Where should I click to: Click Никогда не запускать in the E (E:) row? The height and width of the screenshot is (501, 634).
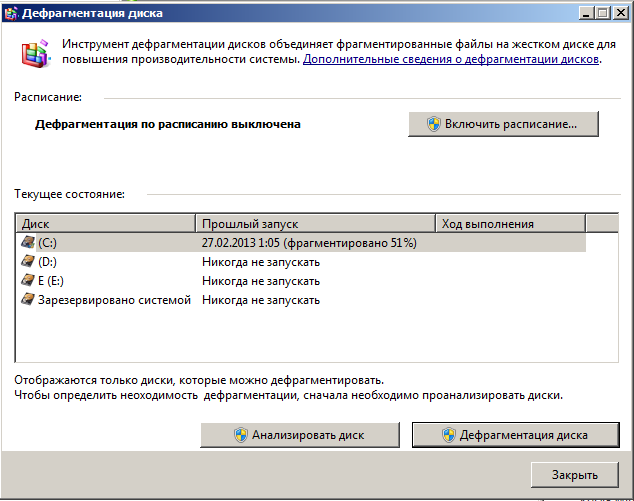click(x=261, y=281)
